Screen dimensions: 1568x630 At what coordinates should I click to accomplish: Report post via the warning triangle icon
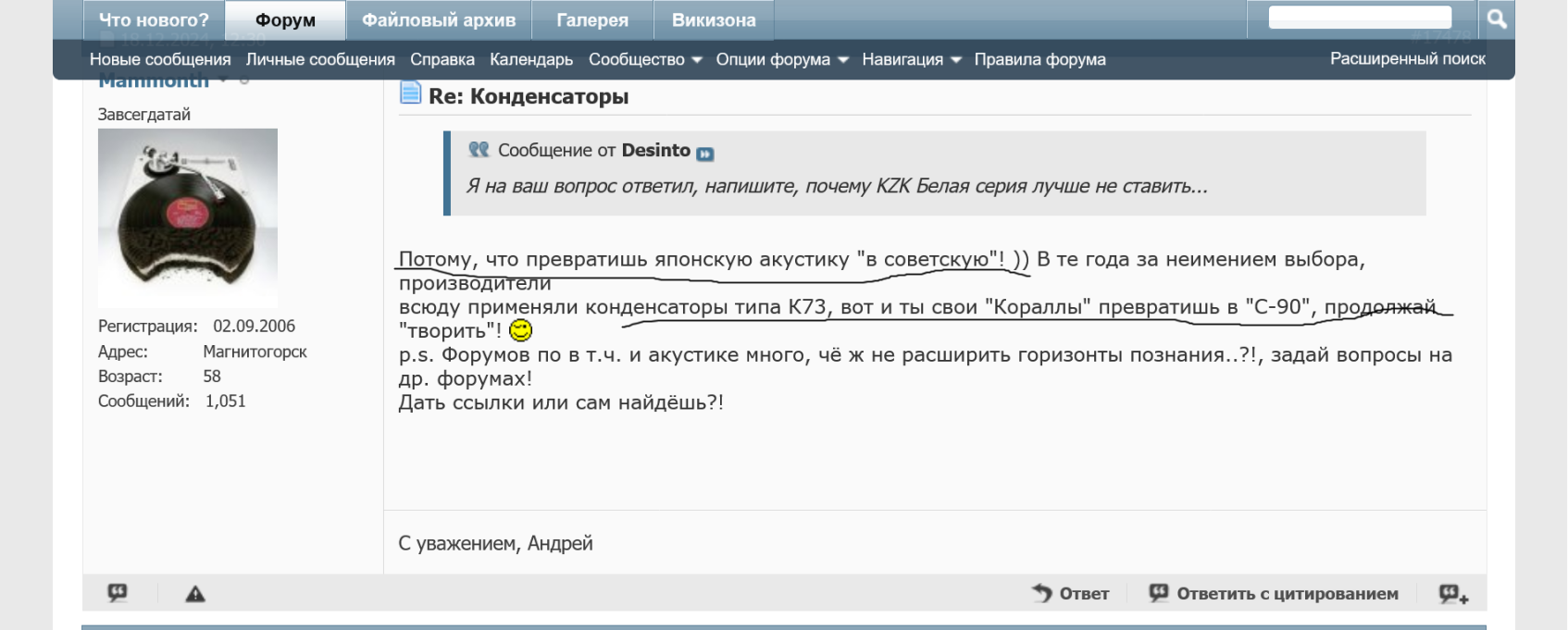[x=195, y=594]
